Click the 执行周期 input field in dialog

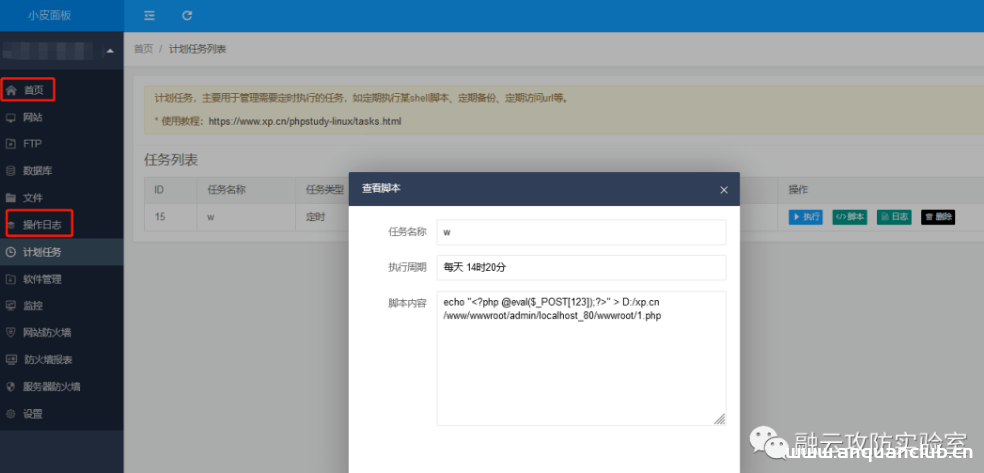(581, 267)
